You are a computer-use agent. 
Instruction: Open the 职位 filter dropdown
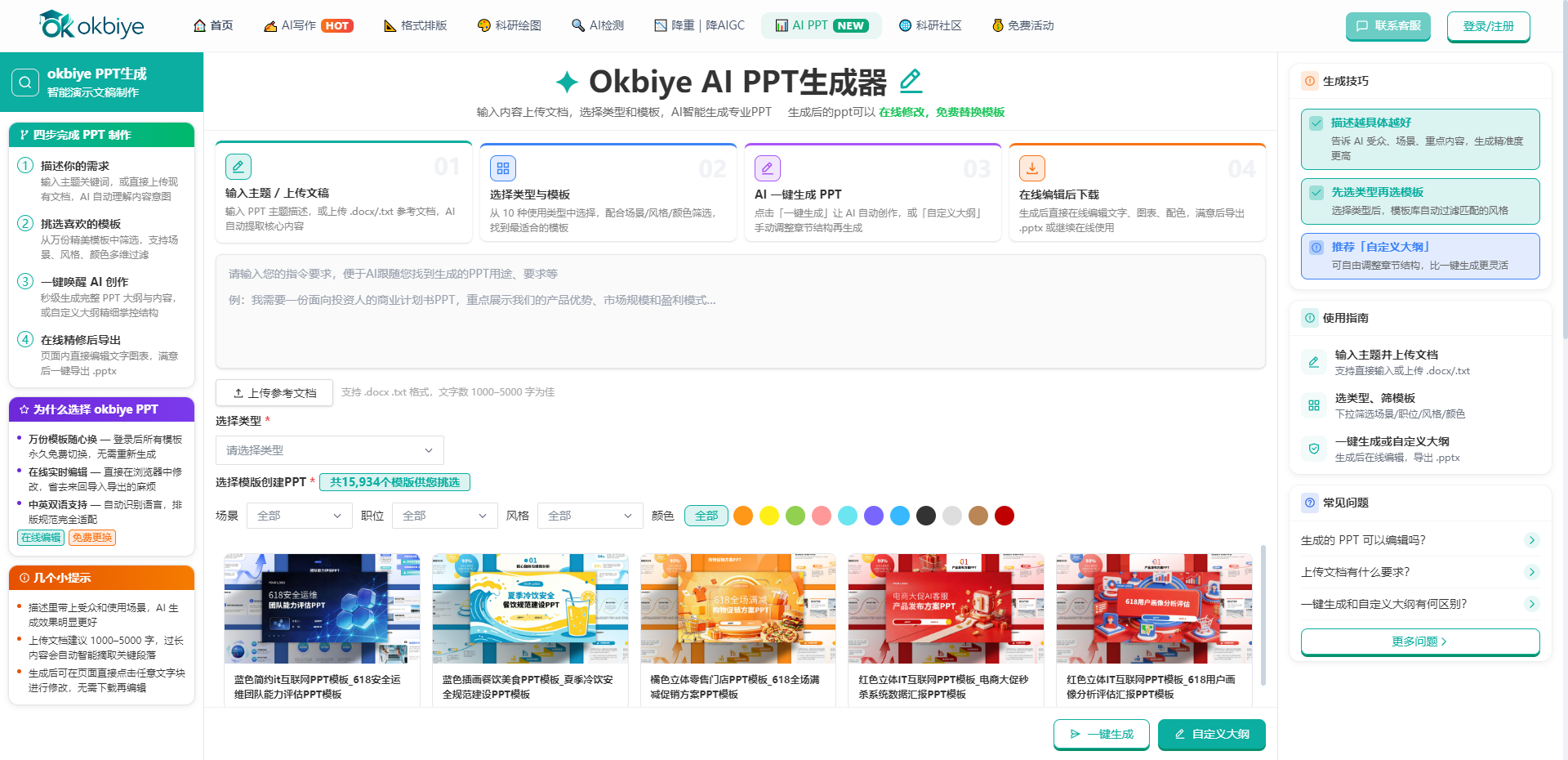[x=445, y=516]
